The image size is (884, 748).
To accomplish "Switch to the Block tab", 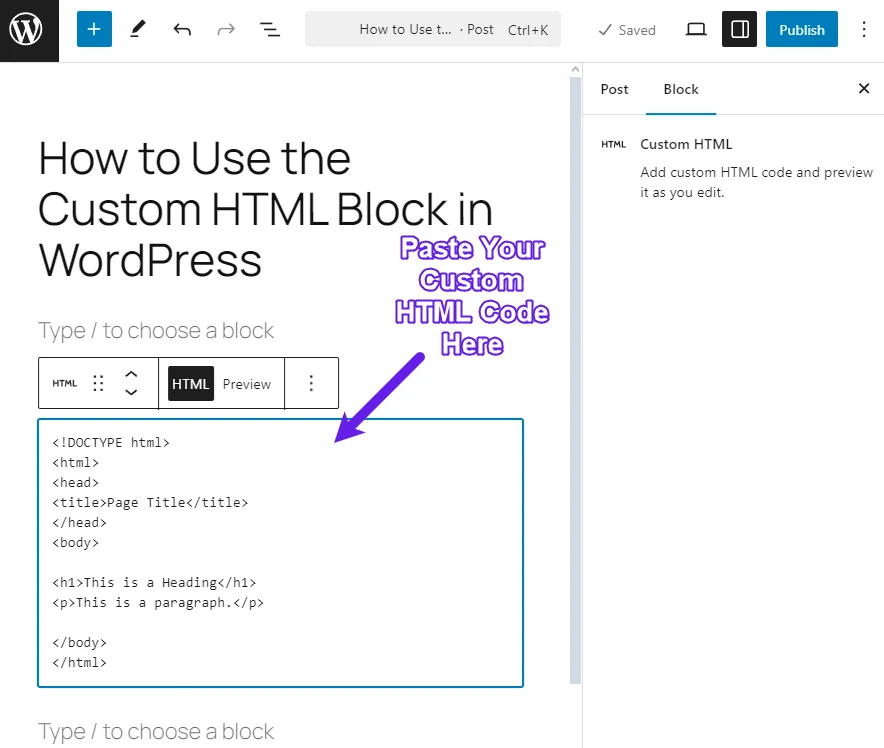I will [x=680, y=89].
